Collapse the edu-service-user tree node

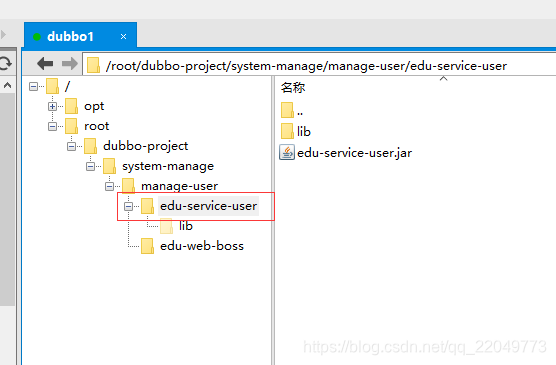point(128,206)
